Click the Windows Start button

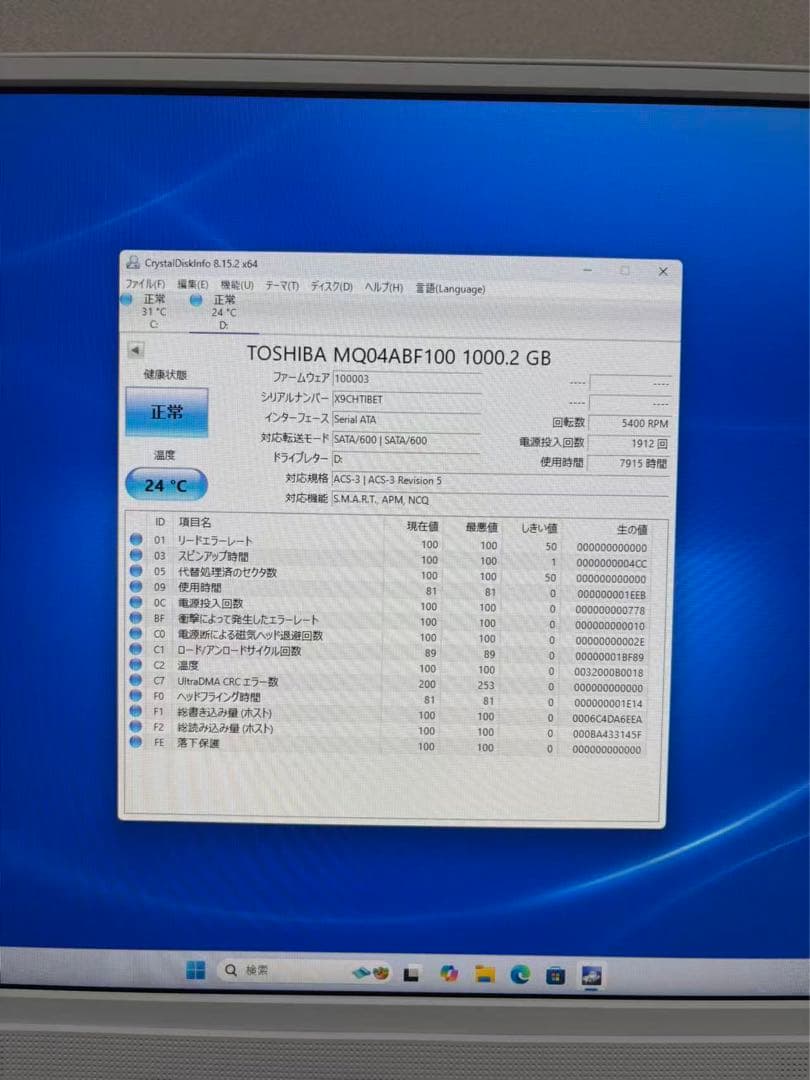click(x=194, y=971)
